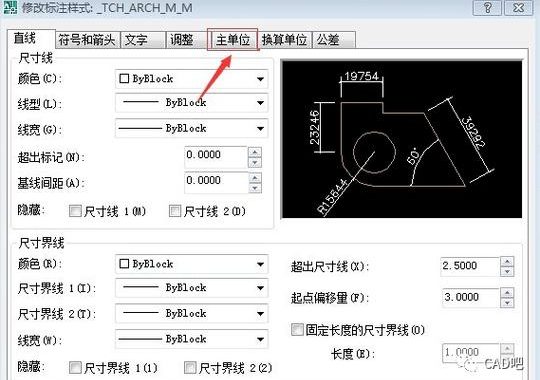
Task: Switch to the 主单位 tab
Action: click(x=233, y=40)
